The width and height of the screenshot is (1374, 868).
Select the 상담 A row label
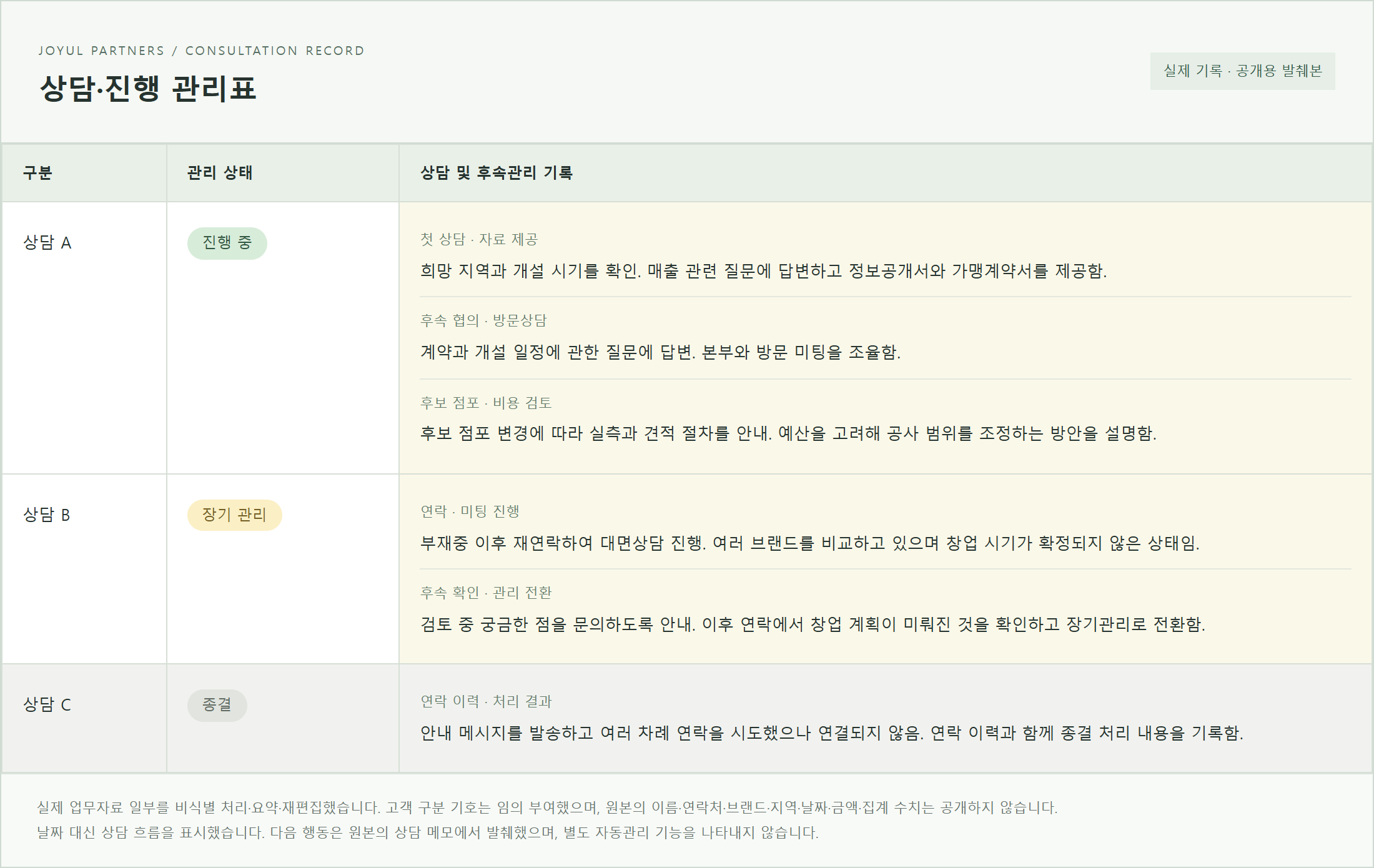47,243
